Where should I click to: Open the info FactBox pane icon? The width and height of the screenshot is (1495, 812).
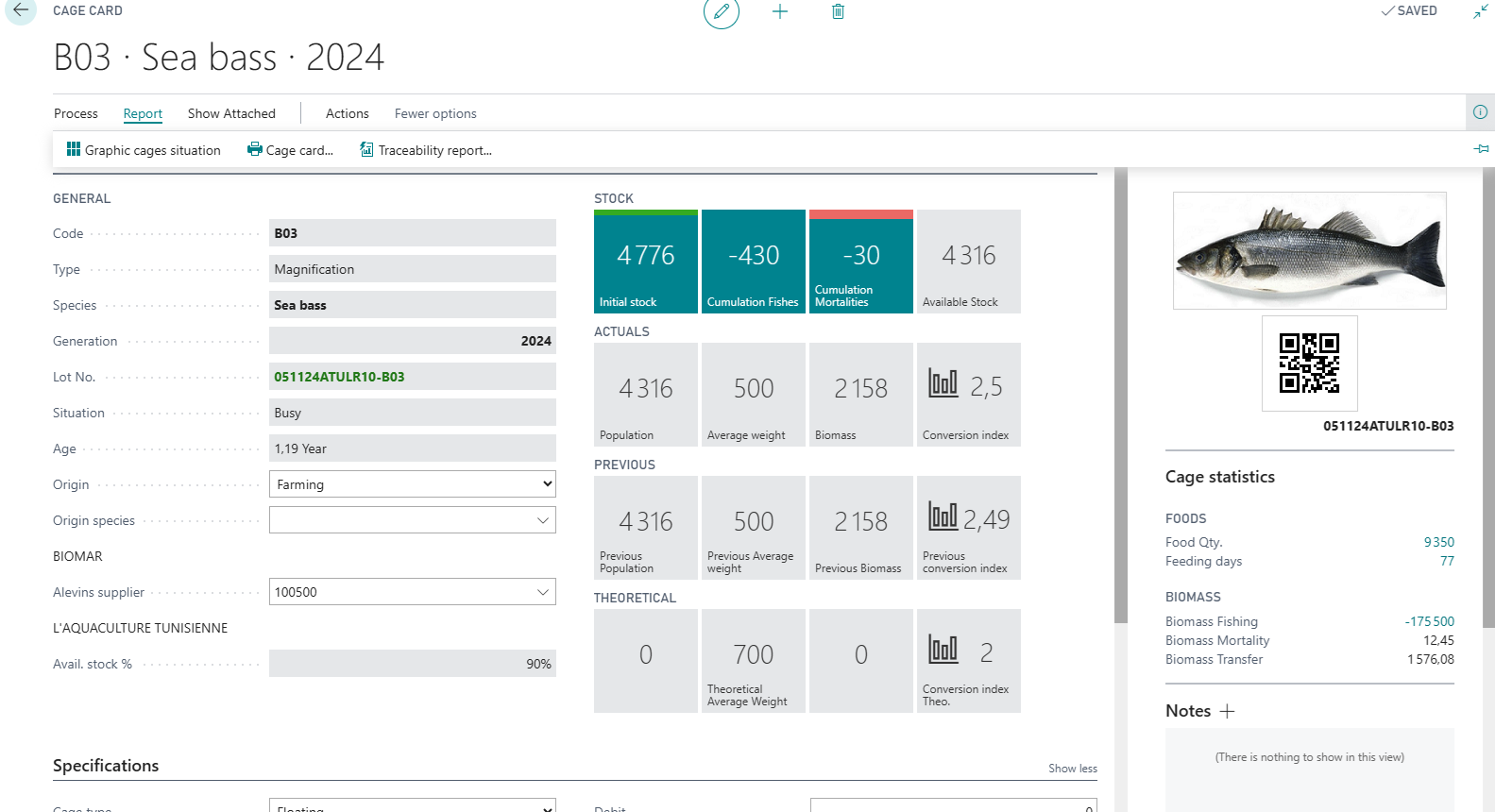(x=1480, y=112)
